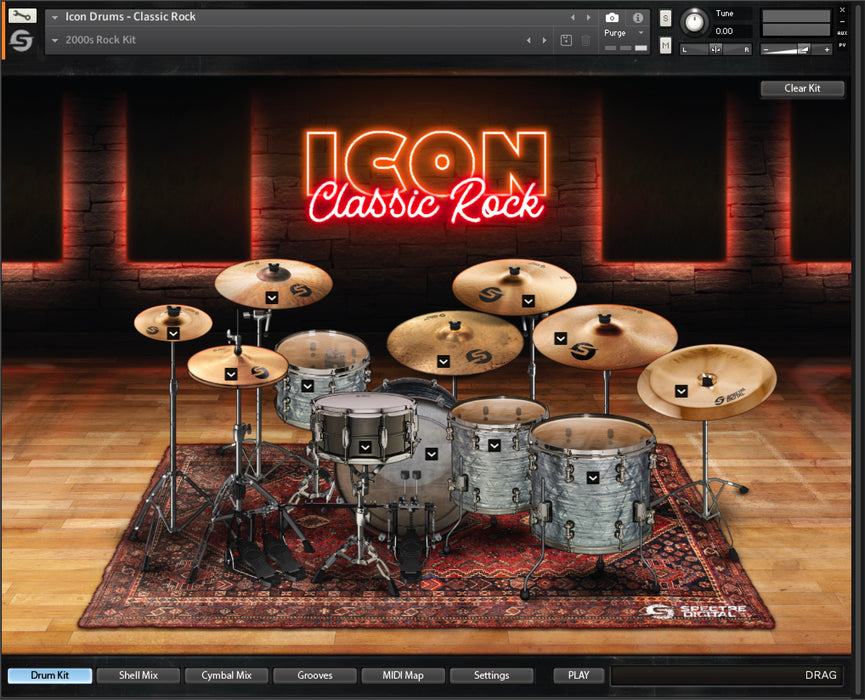The height and width of the screenshot is (700, 865).
Task: Adjust the pan slider in the header
Action: [x=715, y=47]
